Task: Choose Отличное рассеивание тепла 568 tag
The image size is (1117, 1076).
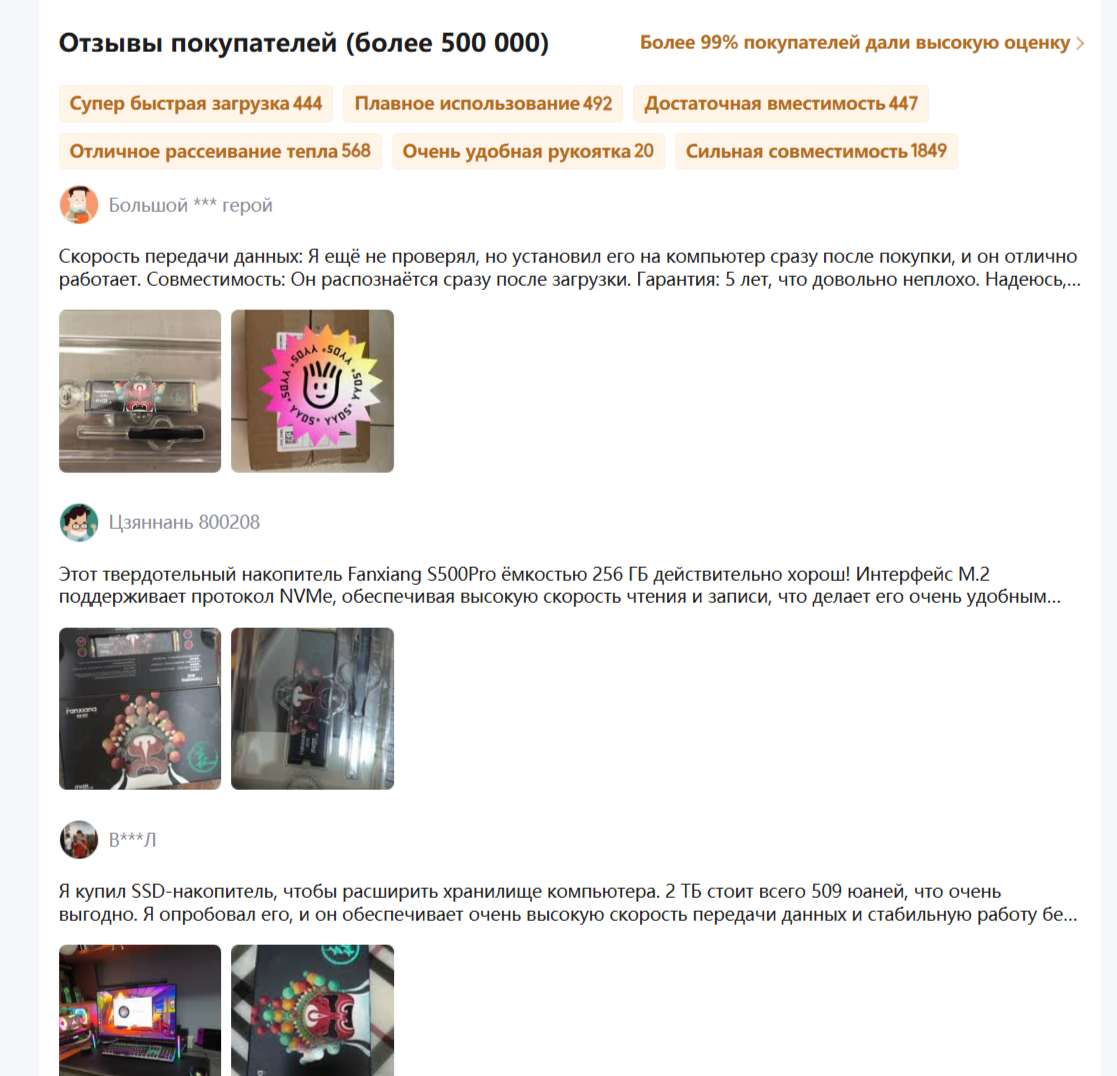Action: click(x=220, y=151)
